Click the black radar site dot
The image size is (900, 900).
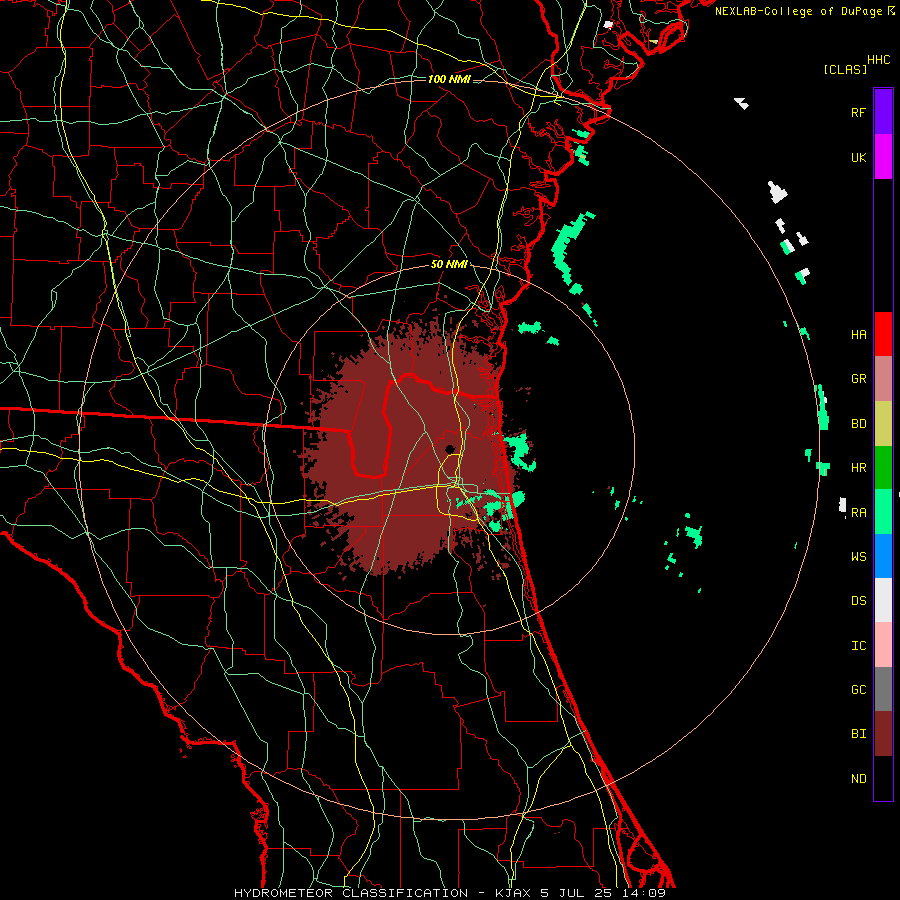[x=449, y=449]
